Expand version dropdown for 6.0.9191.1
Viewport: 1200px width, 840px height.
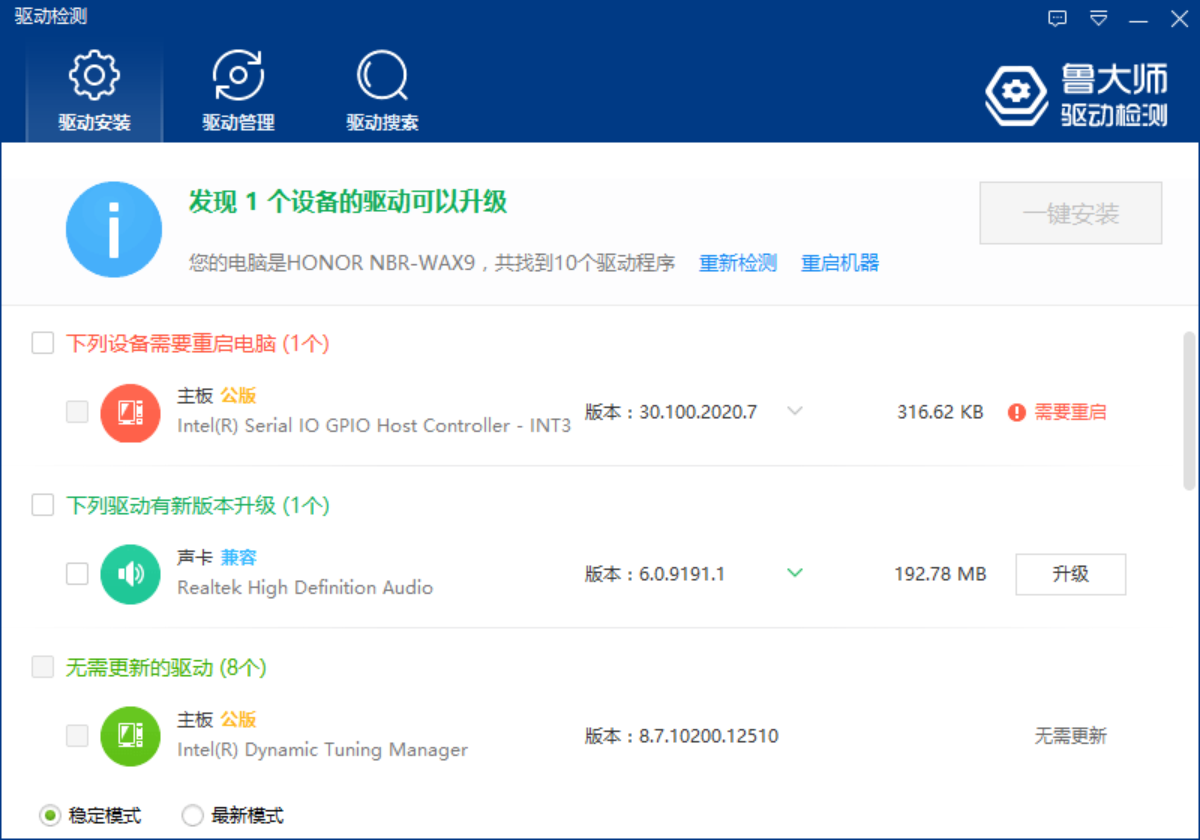795,573
